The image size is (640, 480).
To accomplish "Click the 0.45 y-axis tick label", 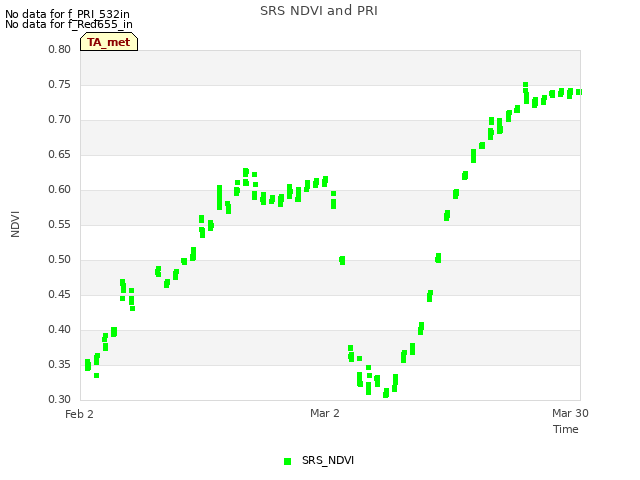I will point(60,295).
